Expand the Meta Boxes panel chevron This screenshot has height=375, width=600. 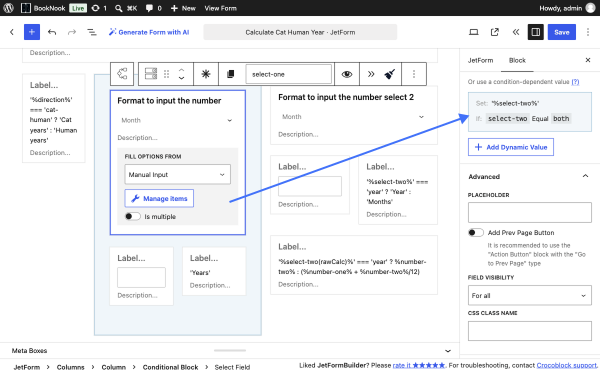point(448,351)
